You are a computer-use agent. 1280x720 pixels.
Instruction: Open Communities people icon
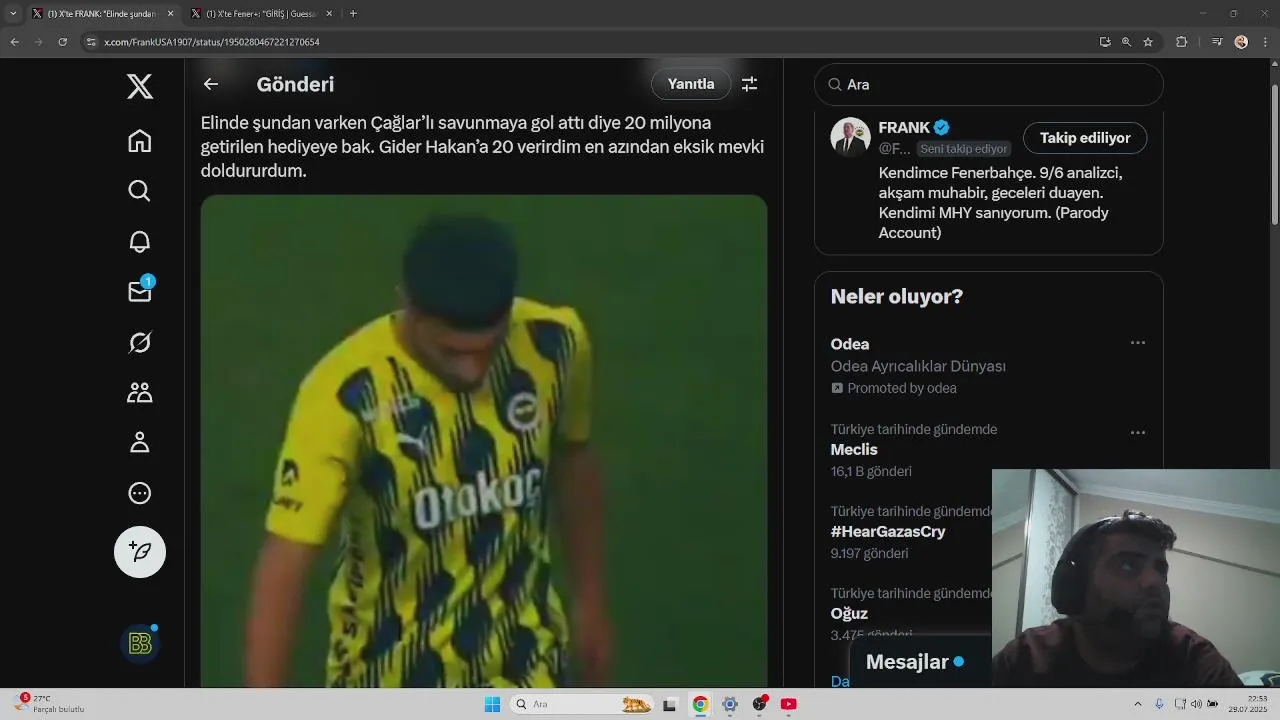point(140,392)
